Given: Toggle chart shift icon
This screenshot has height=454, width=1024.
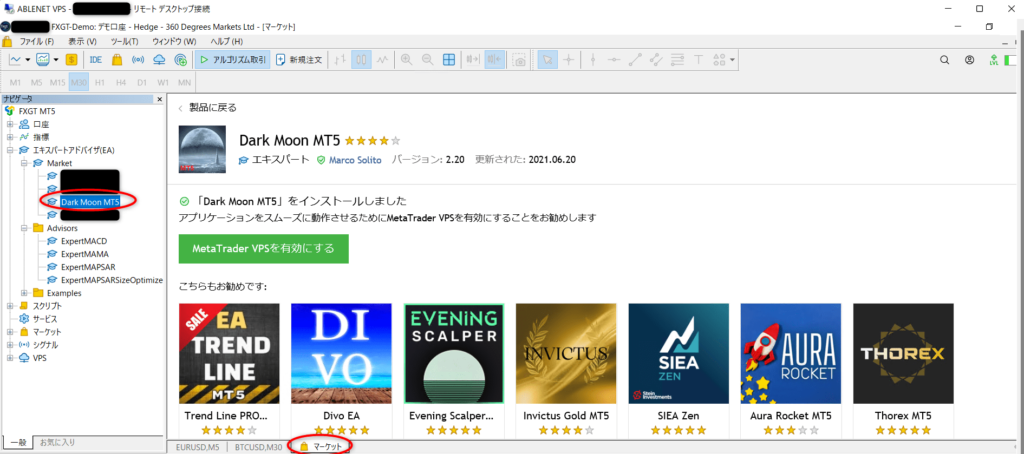Looking at the screenshot, I should click(494, 59).
